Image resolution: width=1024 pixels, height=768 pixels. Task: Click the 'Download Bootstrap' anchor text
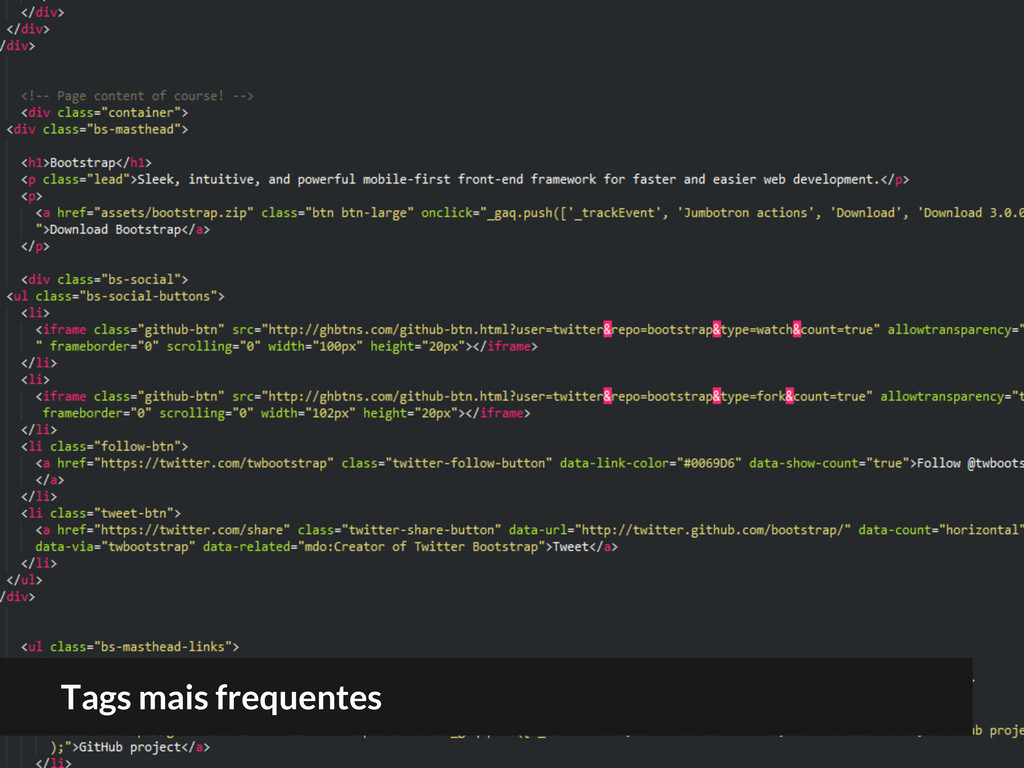116,230
